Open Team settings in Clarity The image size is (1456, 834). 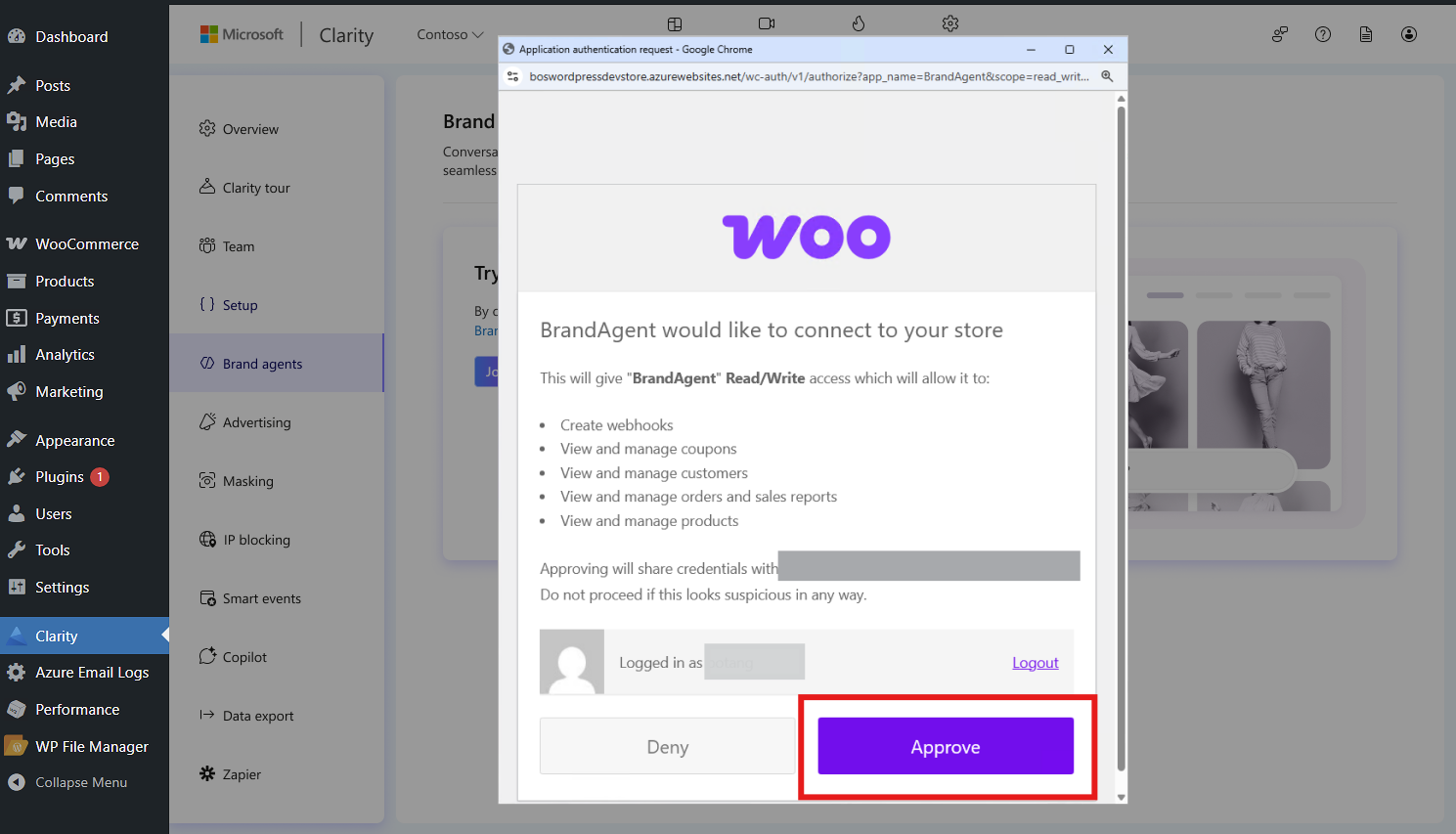[x=277, y=246]
